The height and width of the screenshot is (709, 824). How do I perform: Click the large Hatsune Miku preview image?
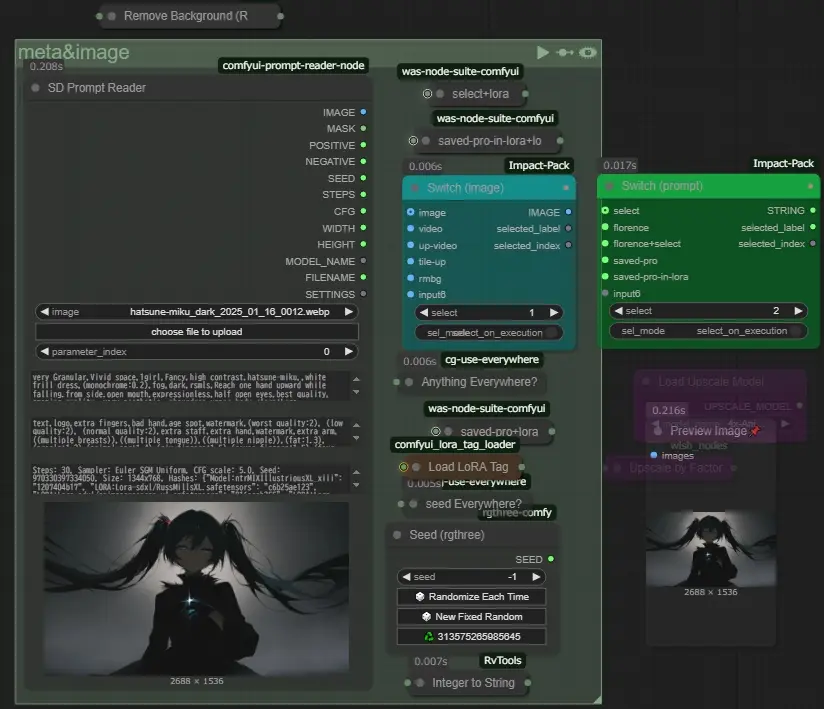pos(196,588)
